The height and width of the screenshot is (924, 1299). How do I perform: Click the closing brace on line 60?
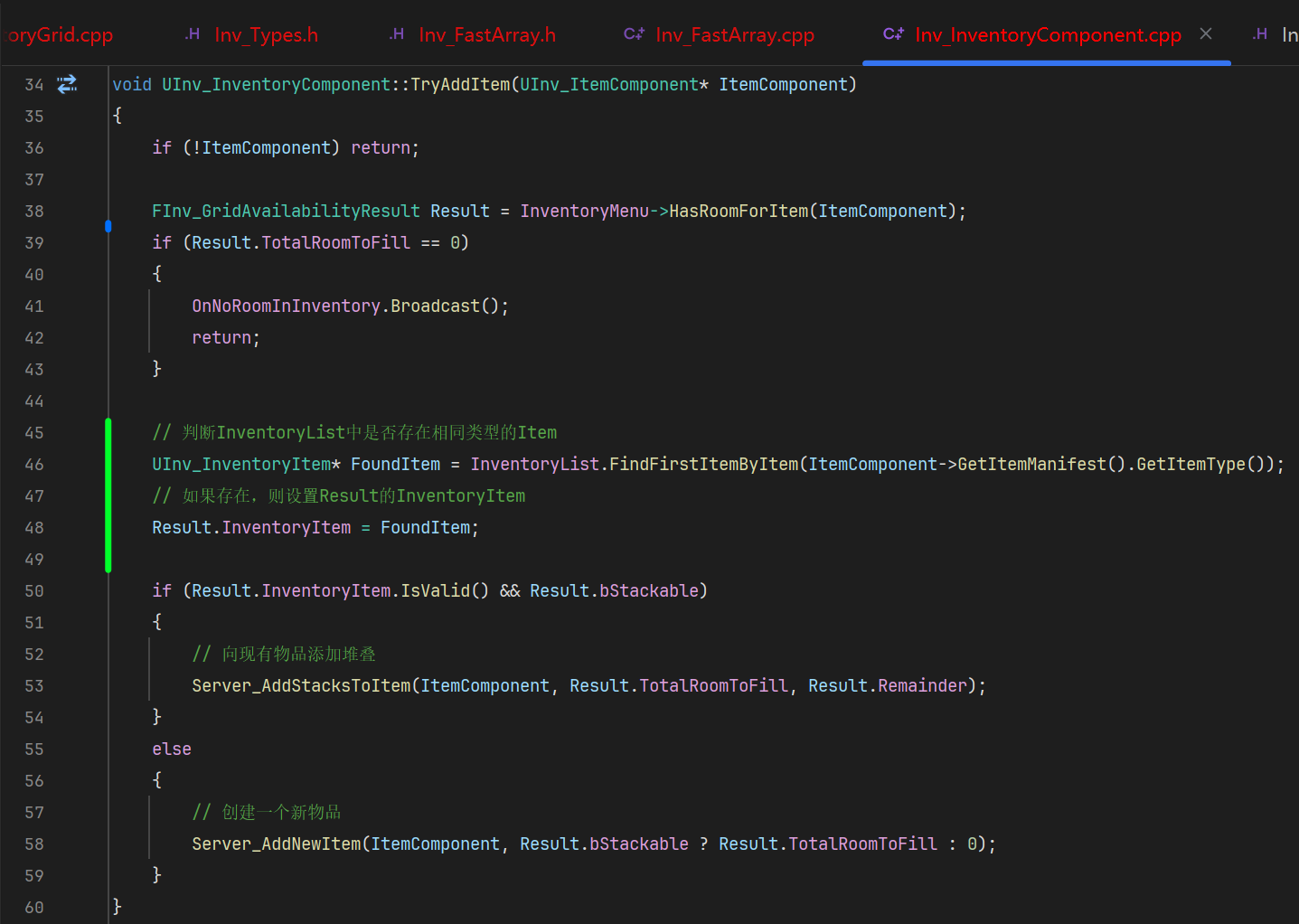(117, 907)
